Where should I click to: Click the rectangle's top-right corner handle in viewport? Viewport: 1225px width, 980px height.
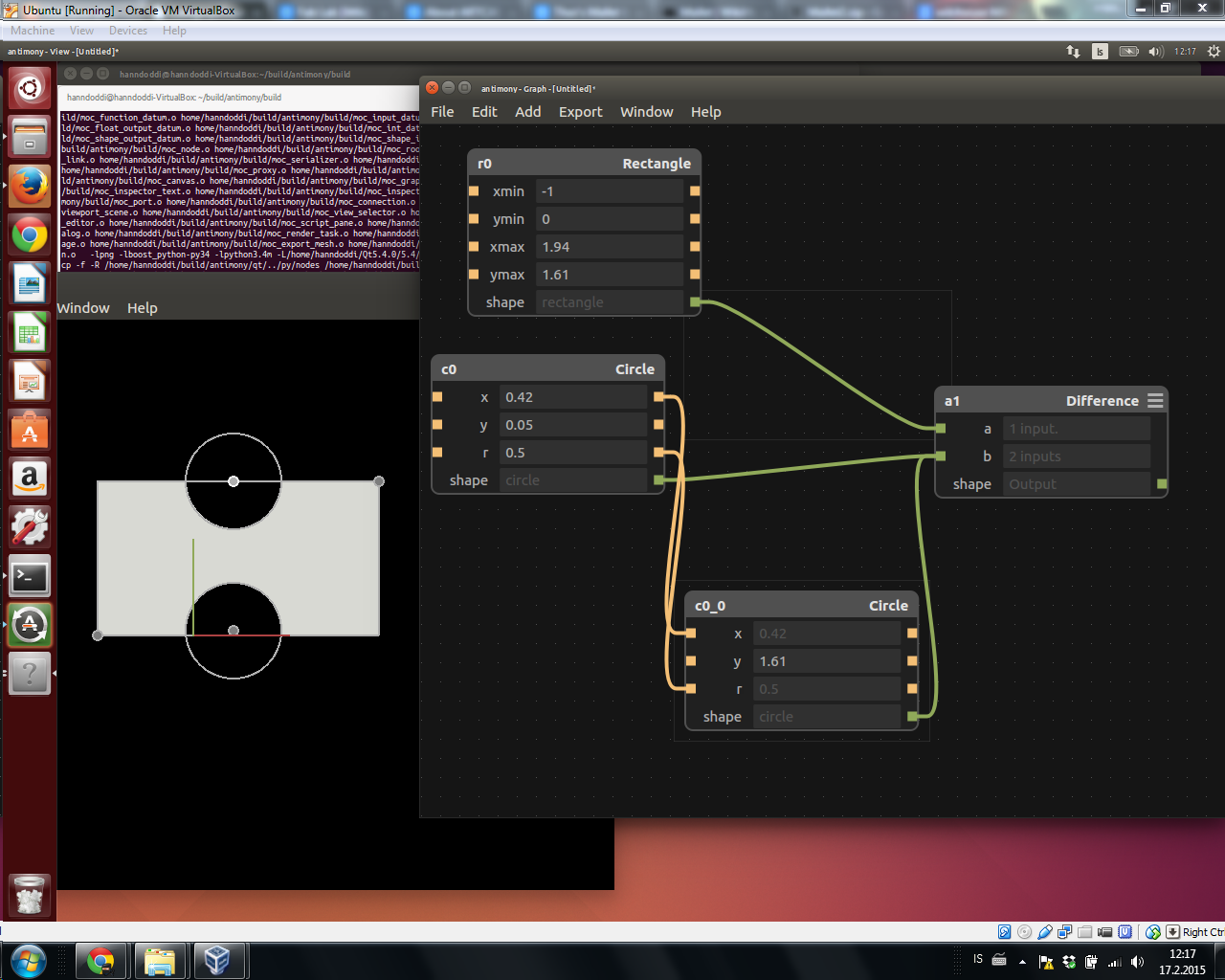[x=379, y=481]
